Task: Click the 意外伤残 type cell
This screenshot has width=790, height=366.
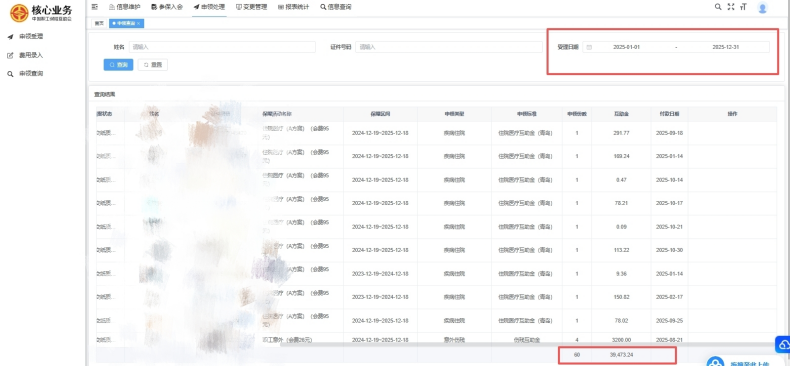Action: [454, 340]
